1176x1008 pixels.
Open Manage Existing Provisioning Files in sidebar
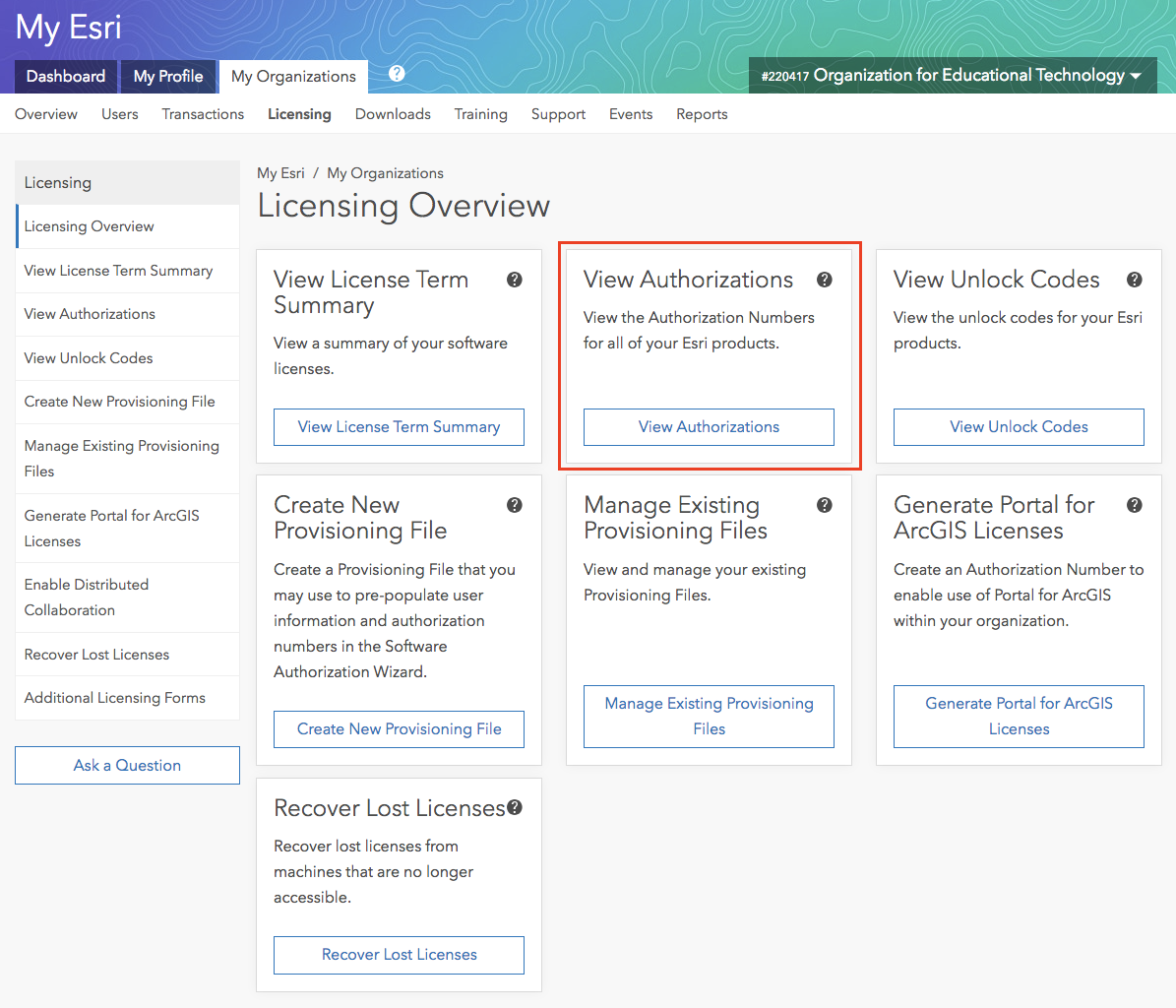point(128,459)
